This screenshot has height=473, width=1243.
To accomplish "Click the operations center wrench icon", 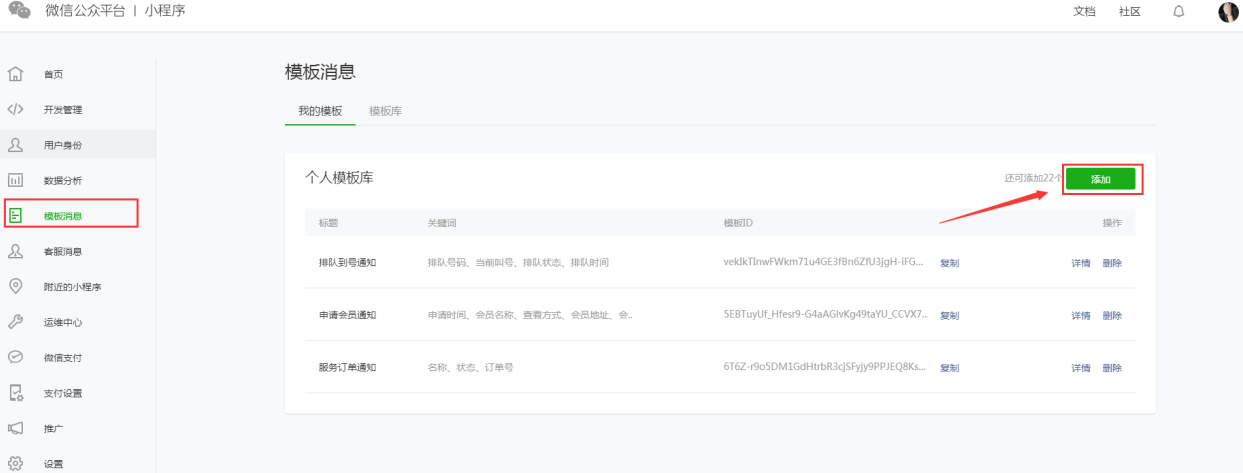I will (15, 322).
